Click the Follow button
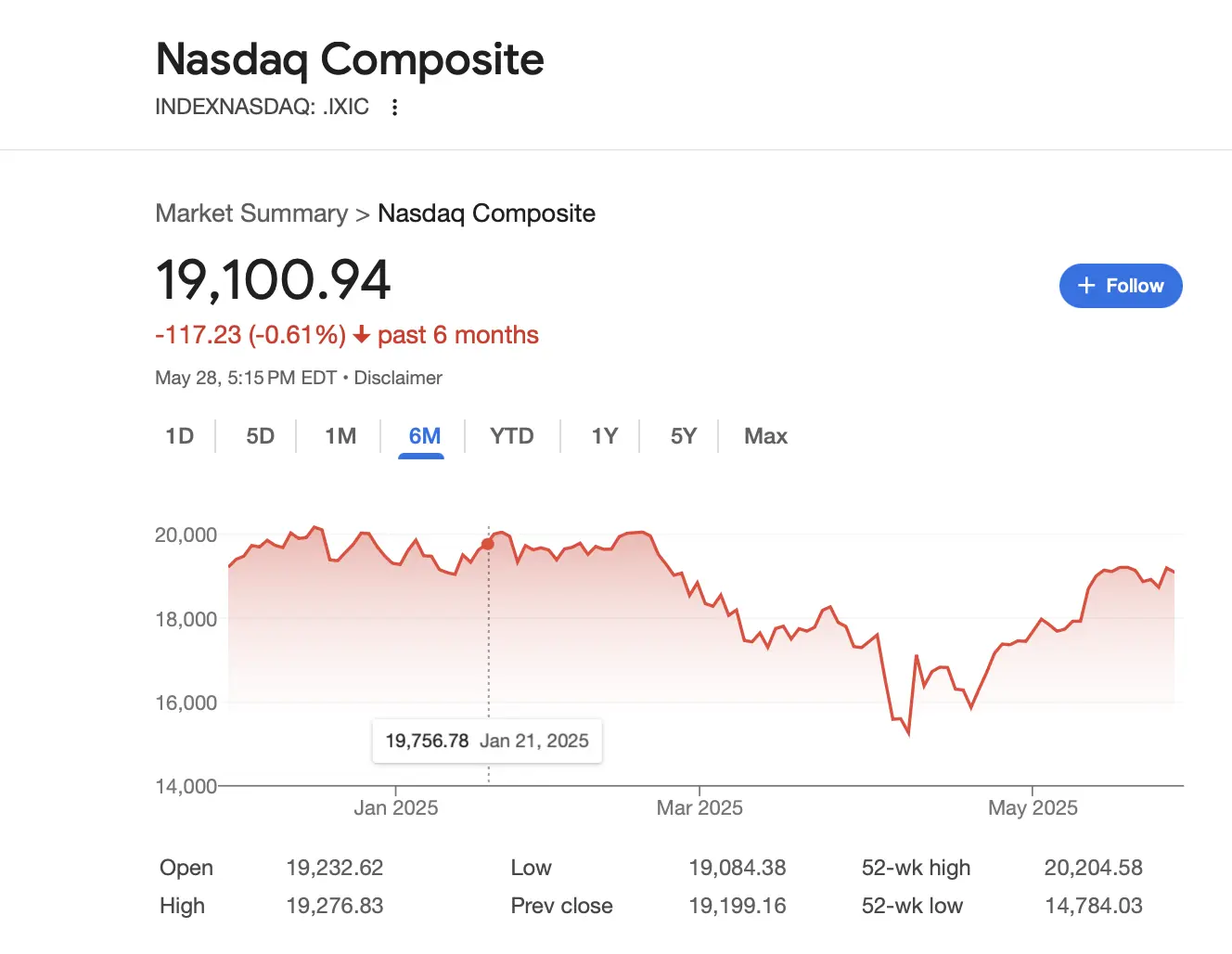 tap(1121, 286)
